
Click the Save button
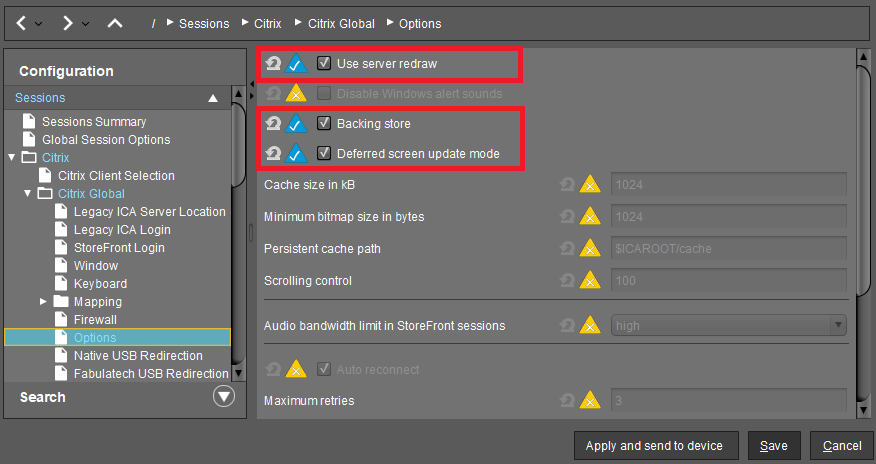(x=773, y=446)
